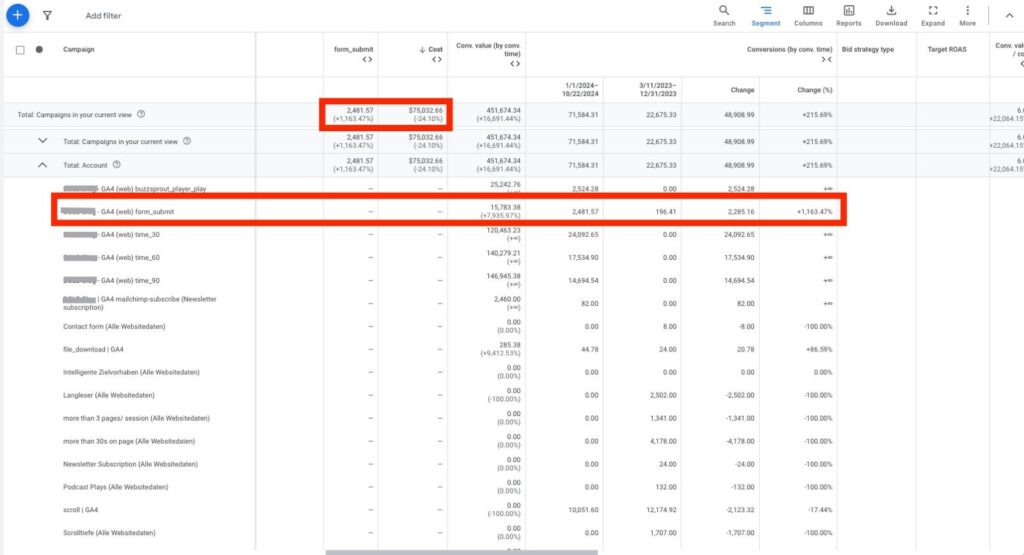Image resolution: width=1024 pixels, height=555 pixels.
Task: Download the table data
Action: click(890, 15)
